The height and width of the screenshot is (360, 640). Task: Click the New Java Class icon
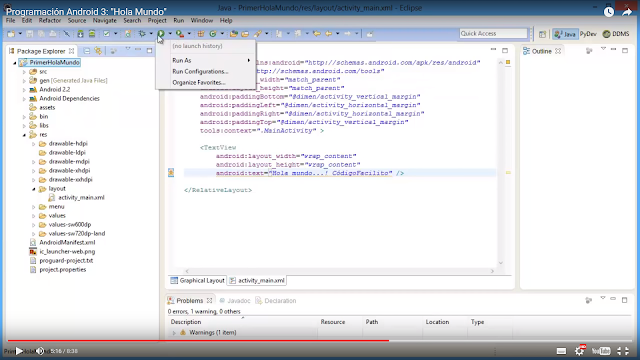tap(213, 34)
